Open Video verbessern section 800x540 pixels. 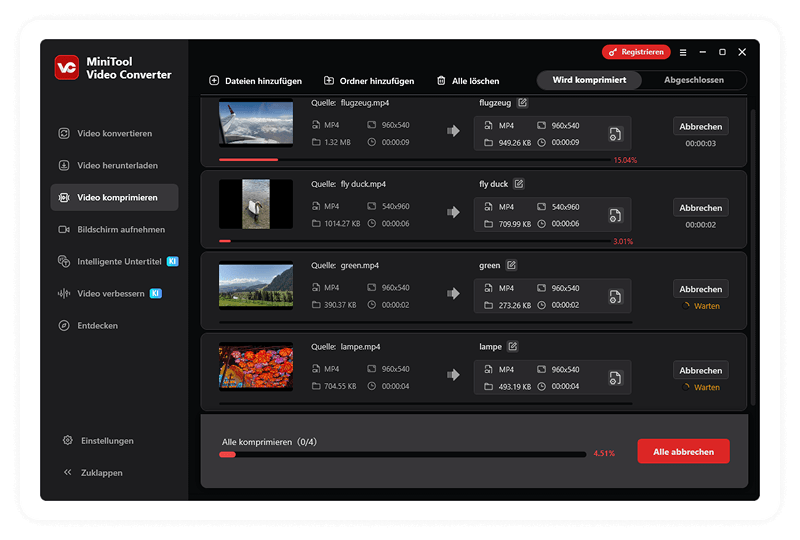114,293
